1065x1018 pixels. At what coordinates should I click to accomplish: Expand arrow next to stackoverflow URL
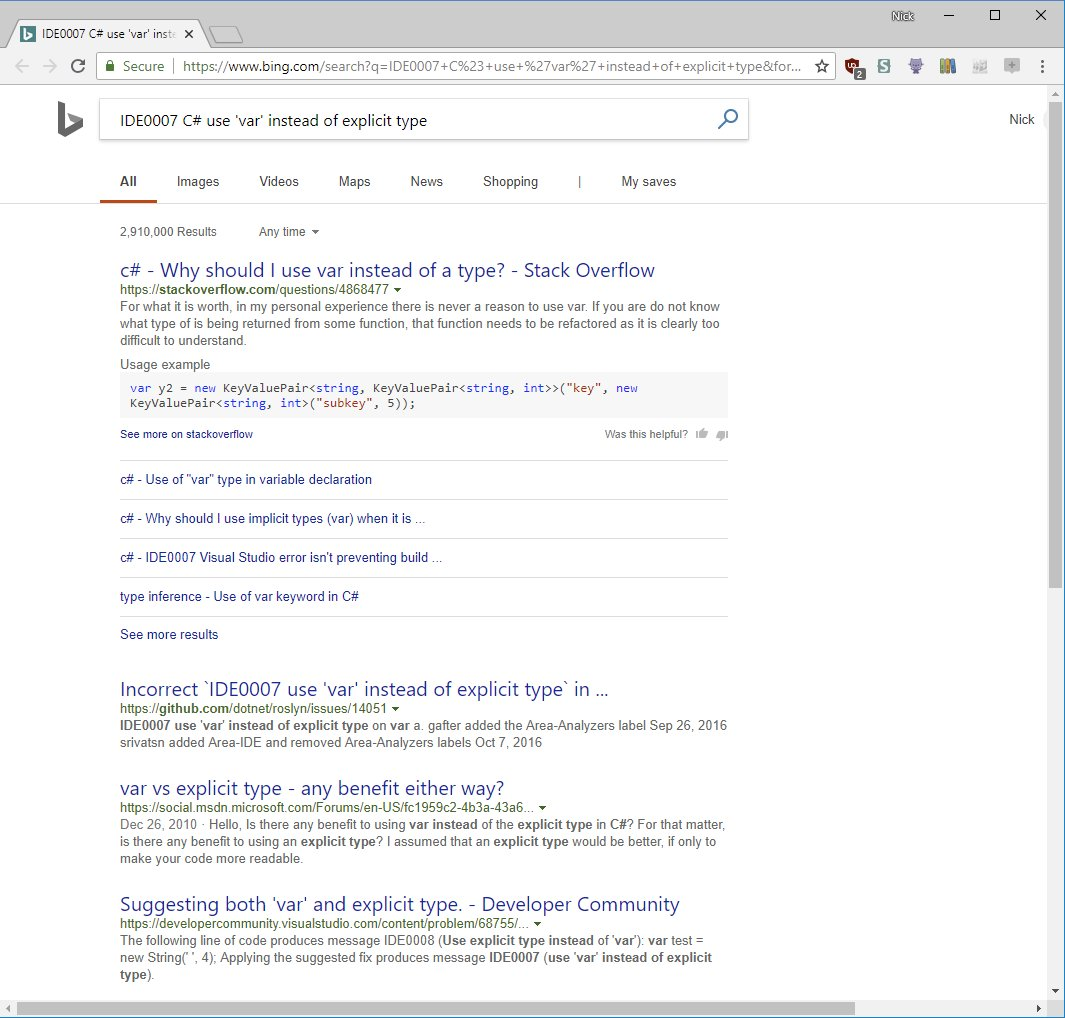click(x=397, y=290)
